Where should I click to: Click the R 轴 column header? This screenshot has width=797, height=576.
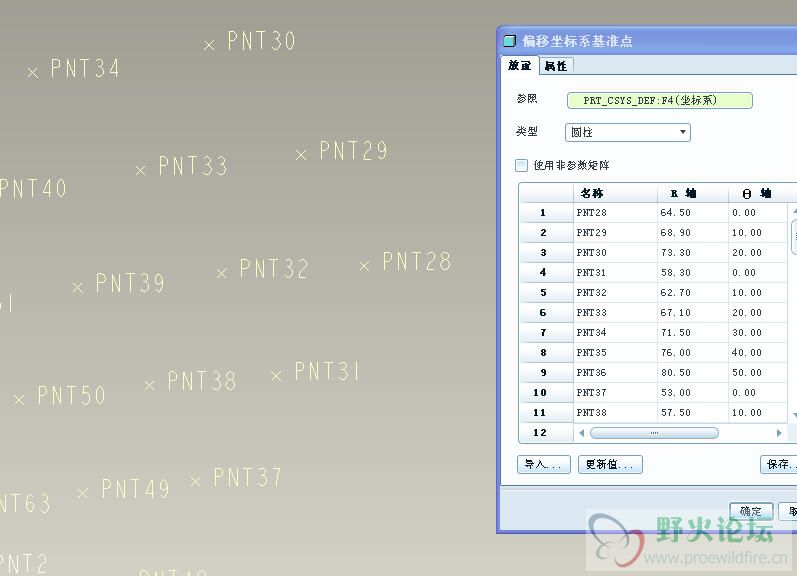tap(693, 193)
